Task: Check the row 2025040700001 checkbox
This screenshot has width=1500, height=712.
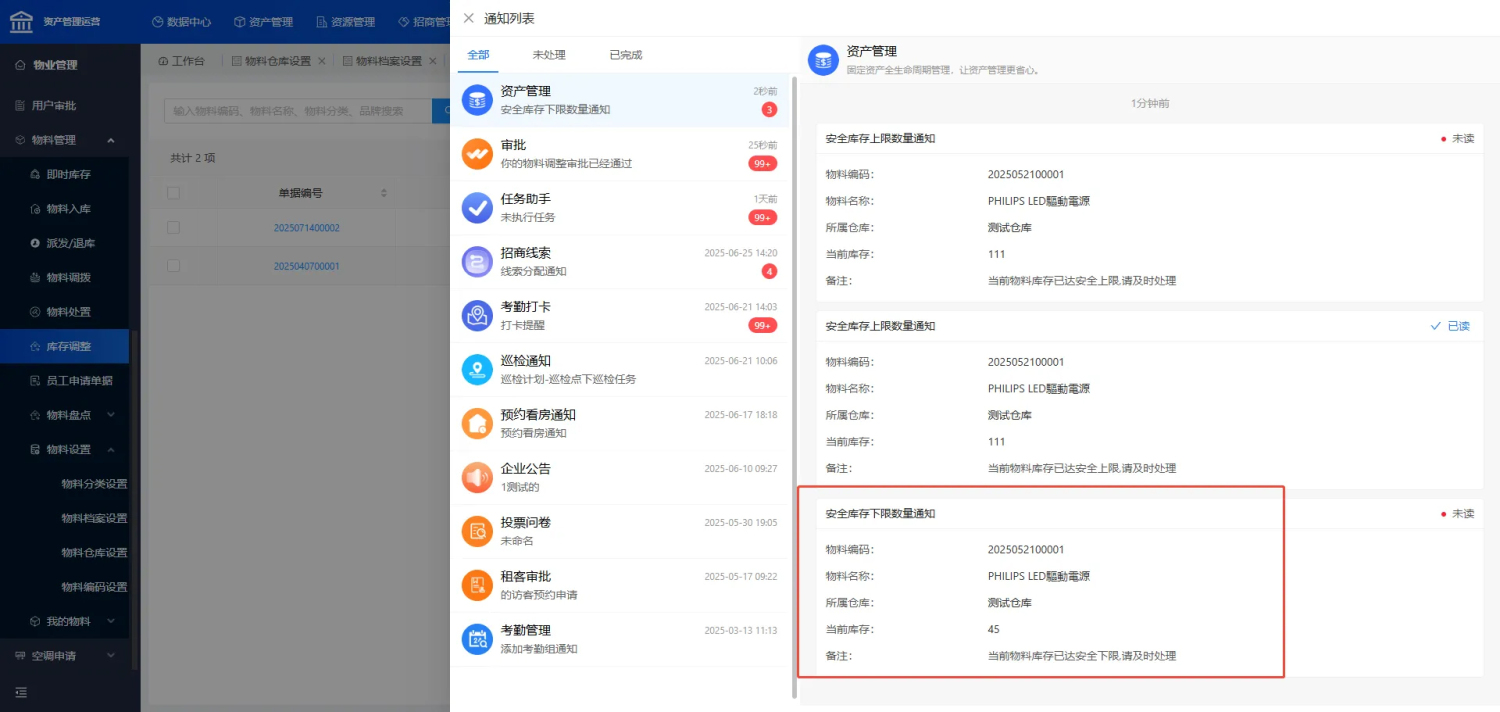Action: pyautogui.click(x=174, y=266)
